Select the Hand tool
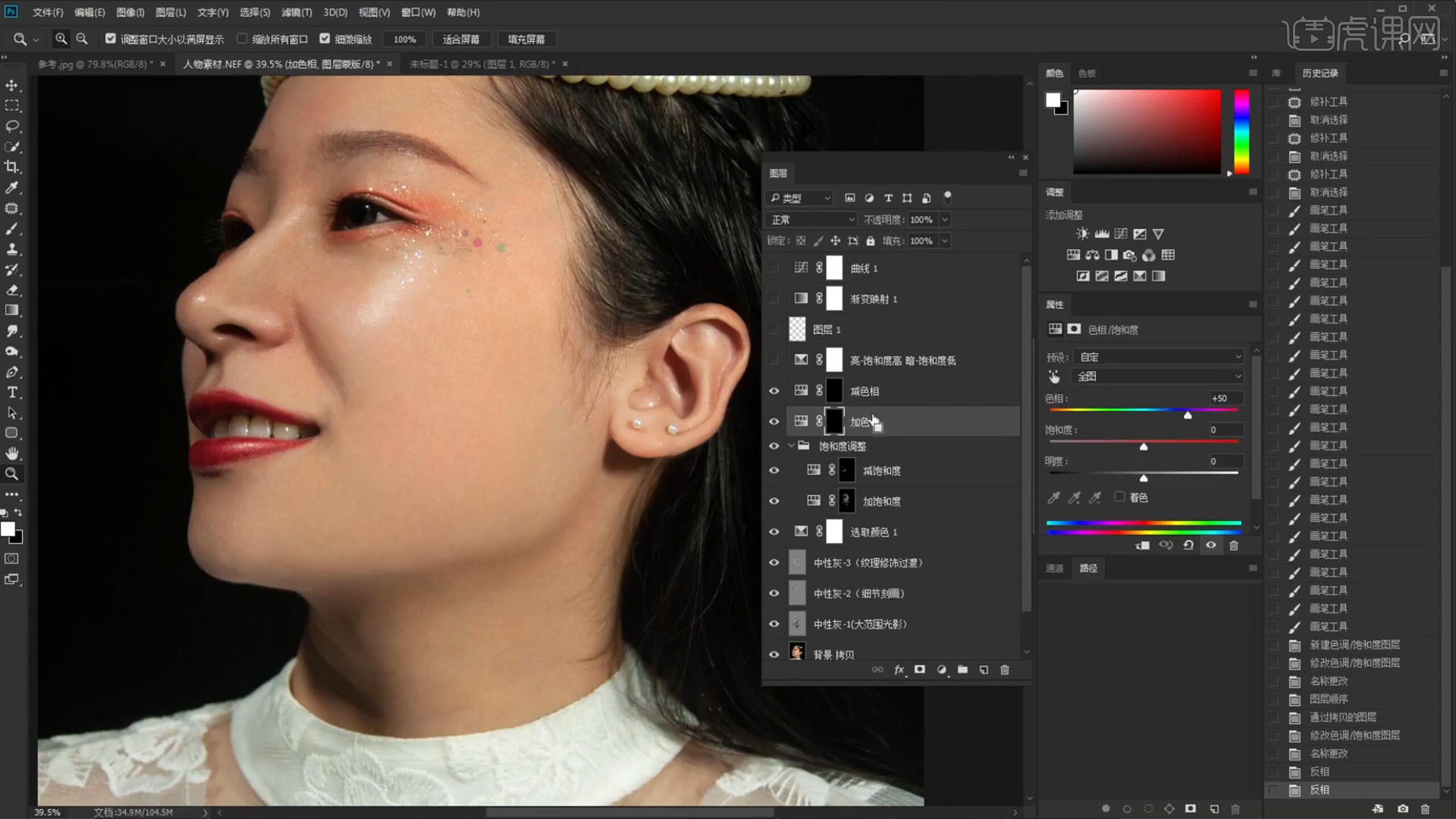The image size is (1456, 819). click(12, 453)
